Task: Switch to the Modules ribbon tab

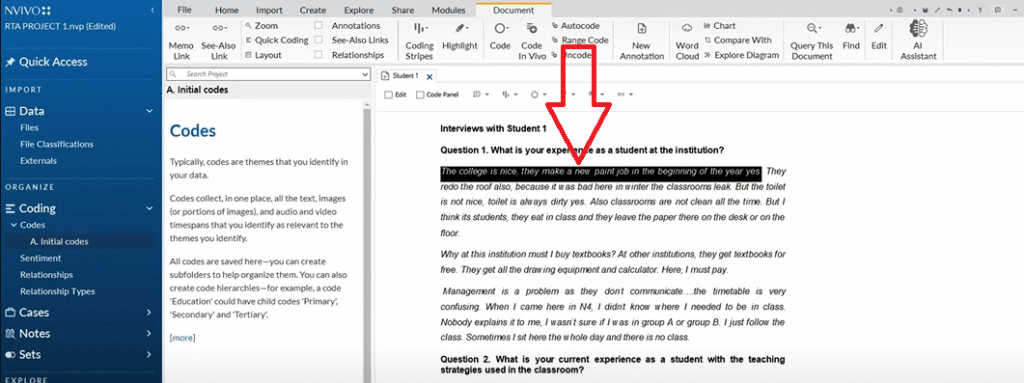Action: [x=449, y=10]
